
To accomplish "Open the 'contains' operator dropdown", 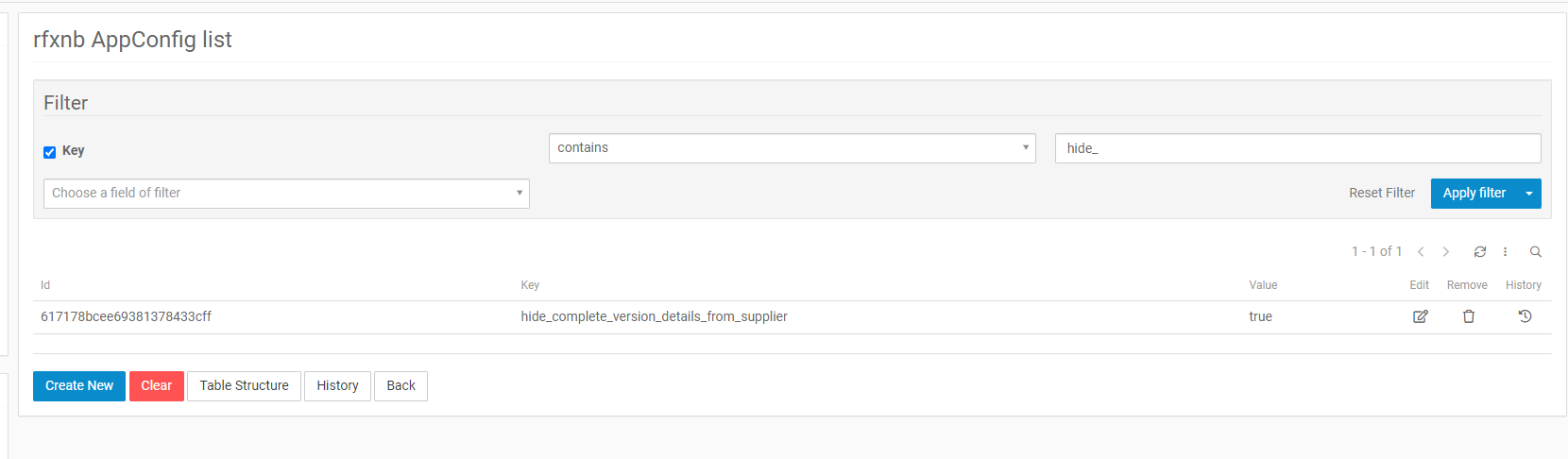I will (792, 148).
